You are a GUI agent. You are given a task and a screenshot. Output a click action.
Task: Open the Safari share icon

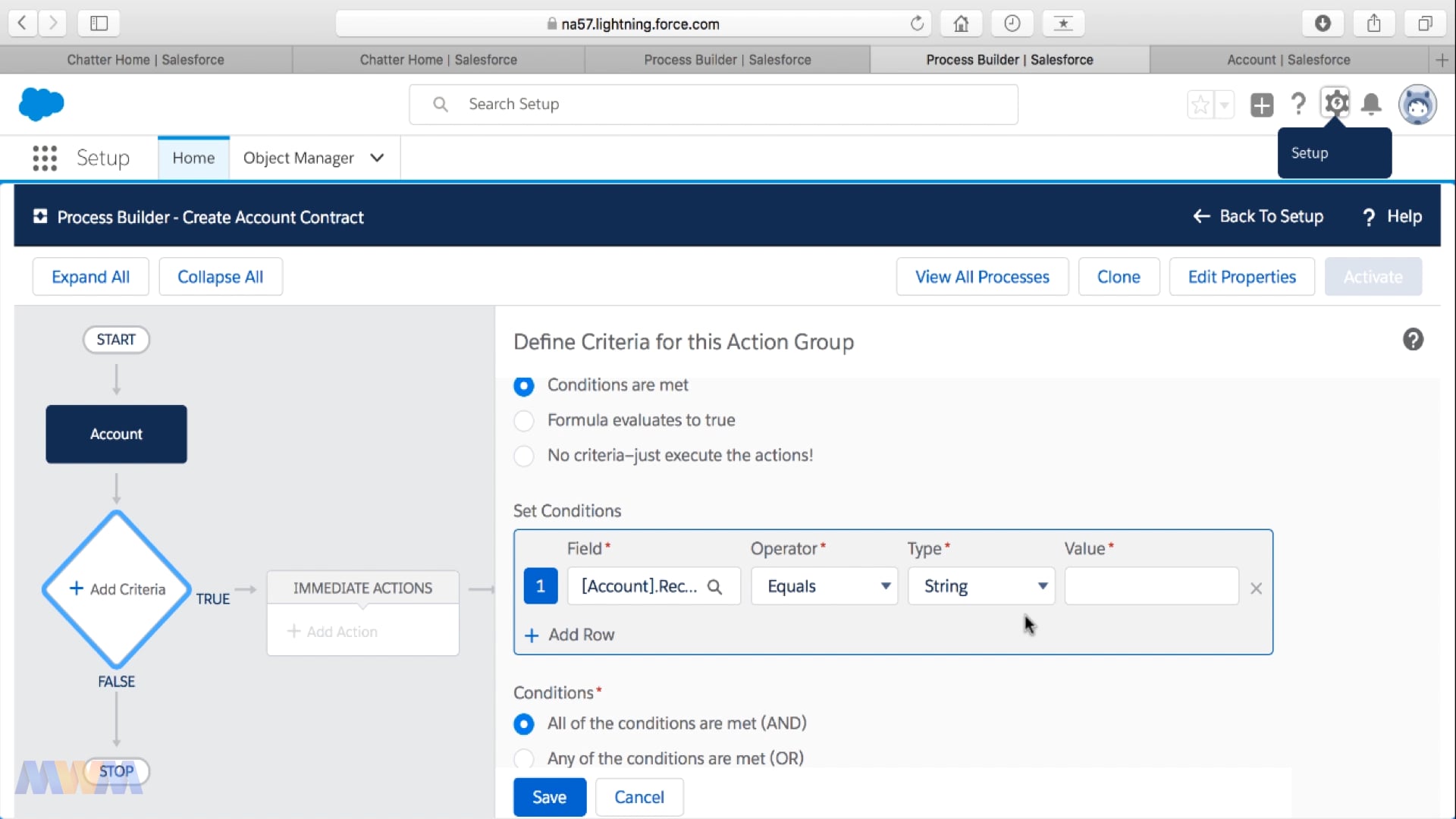point(1373,24)
